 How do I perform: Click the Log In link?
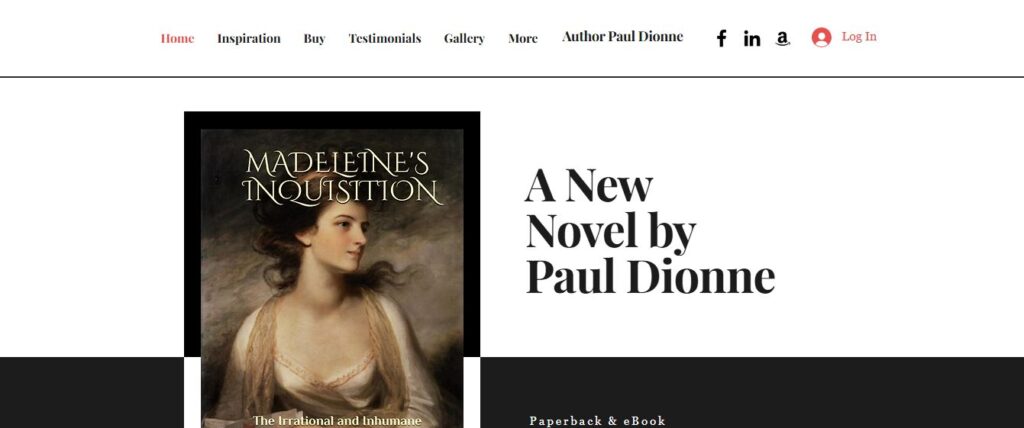[859, 37]
